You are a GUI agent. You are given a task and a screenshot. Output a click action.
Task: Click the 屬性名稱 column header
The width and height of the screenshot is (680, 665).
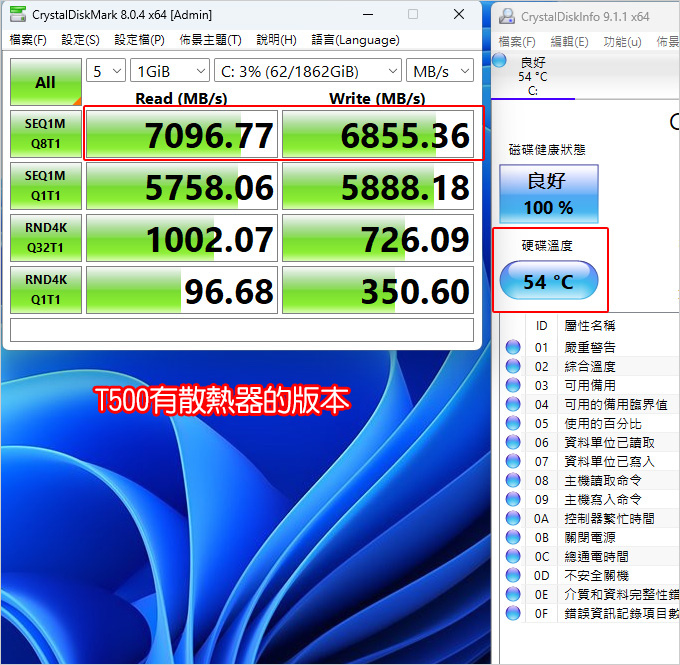(x=590, y=325)
